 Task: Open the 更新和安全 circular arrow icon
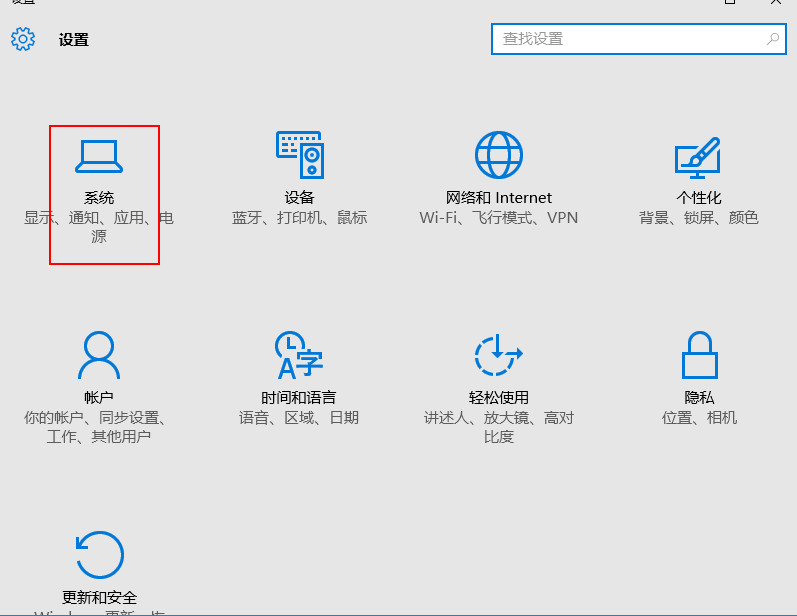(100, 555)
